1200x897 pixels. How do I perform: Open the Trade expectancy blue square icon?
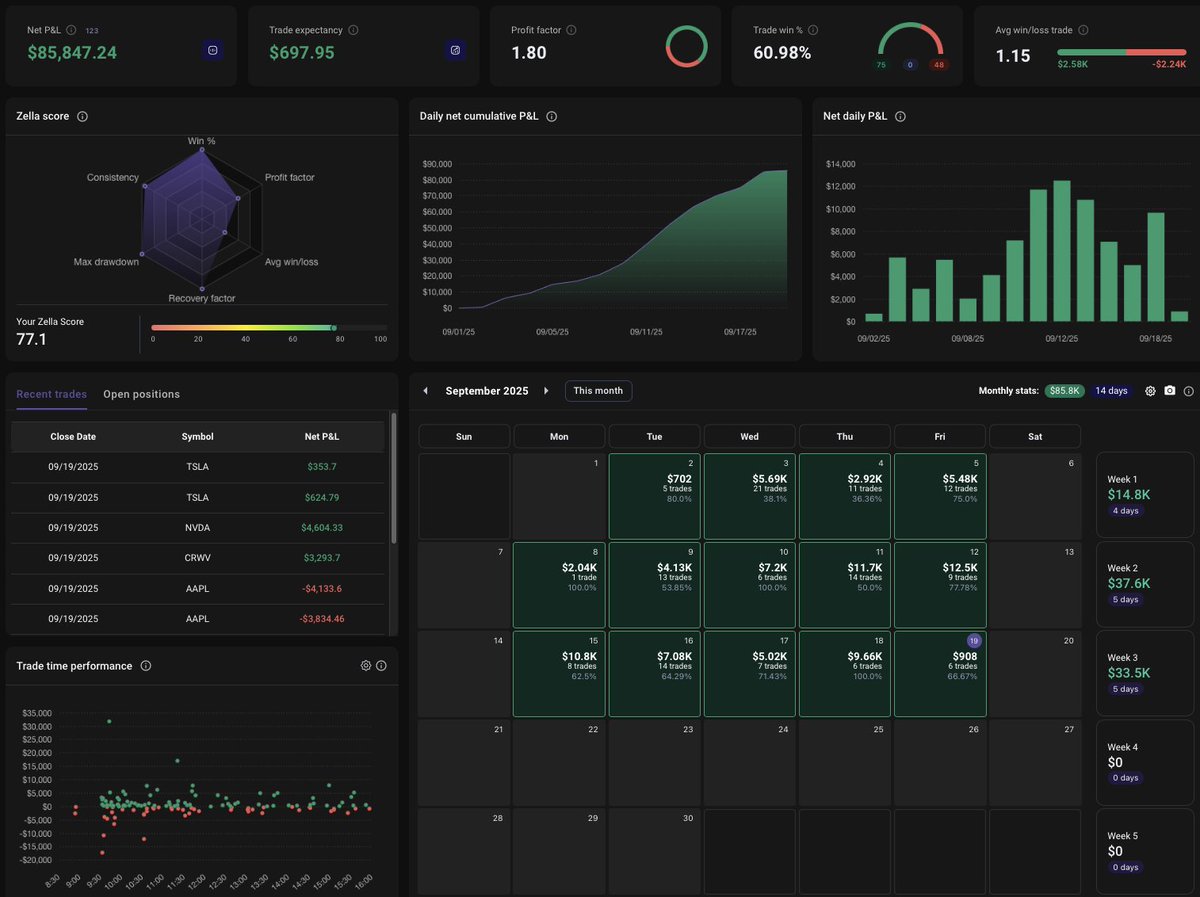455,49
